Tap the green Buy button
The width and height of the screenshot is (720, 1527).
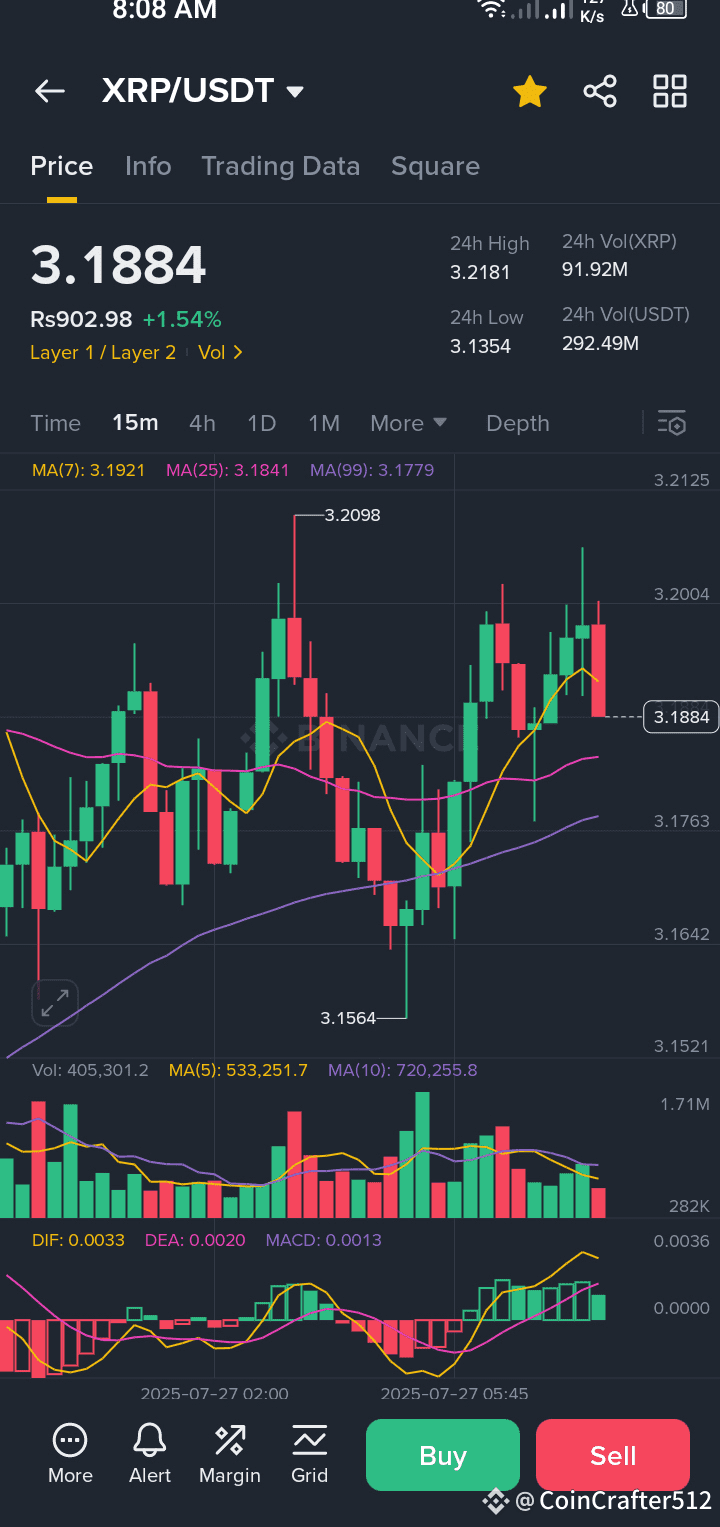coord(443,1455)
